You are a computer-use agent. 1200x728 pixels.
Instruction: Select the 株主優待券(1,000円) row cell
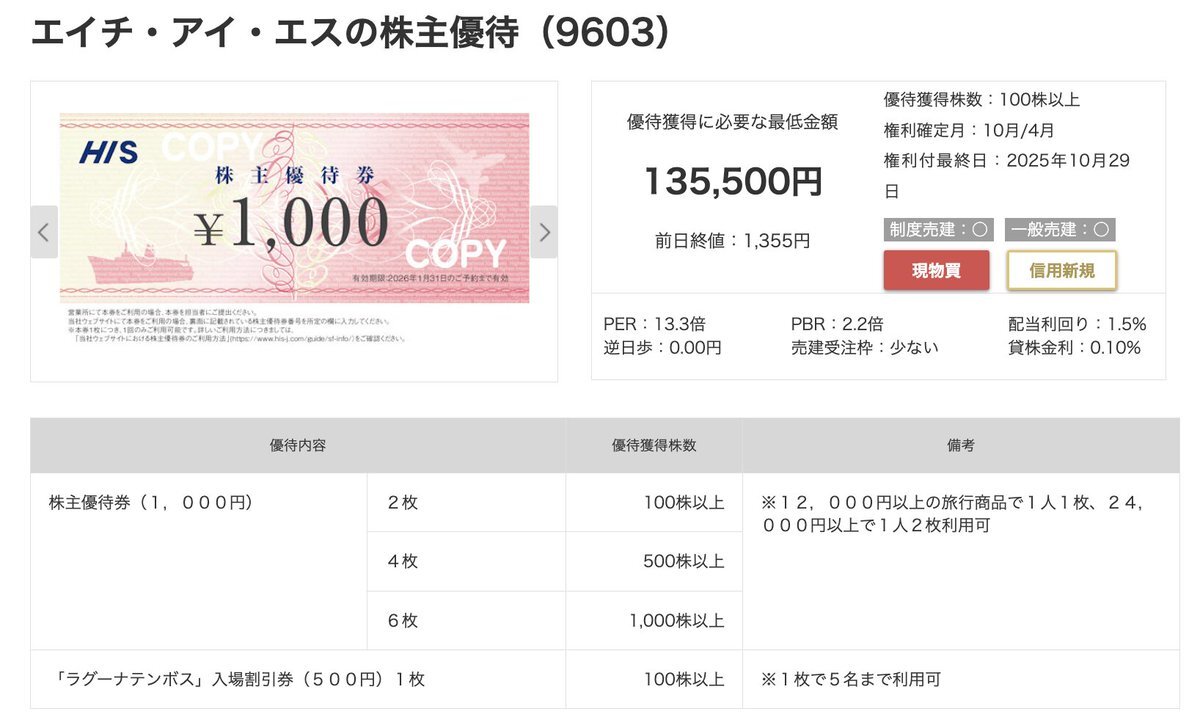199,561
